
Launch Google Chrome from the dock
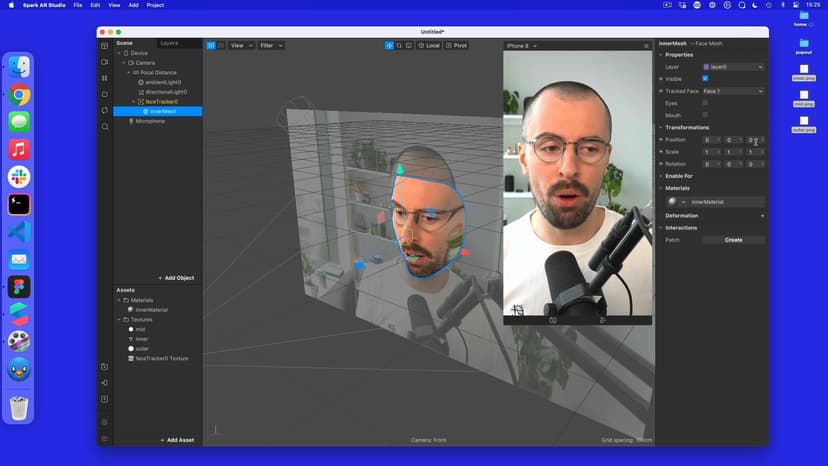point(19,95)
